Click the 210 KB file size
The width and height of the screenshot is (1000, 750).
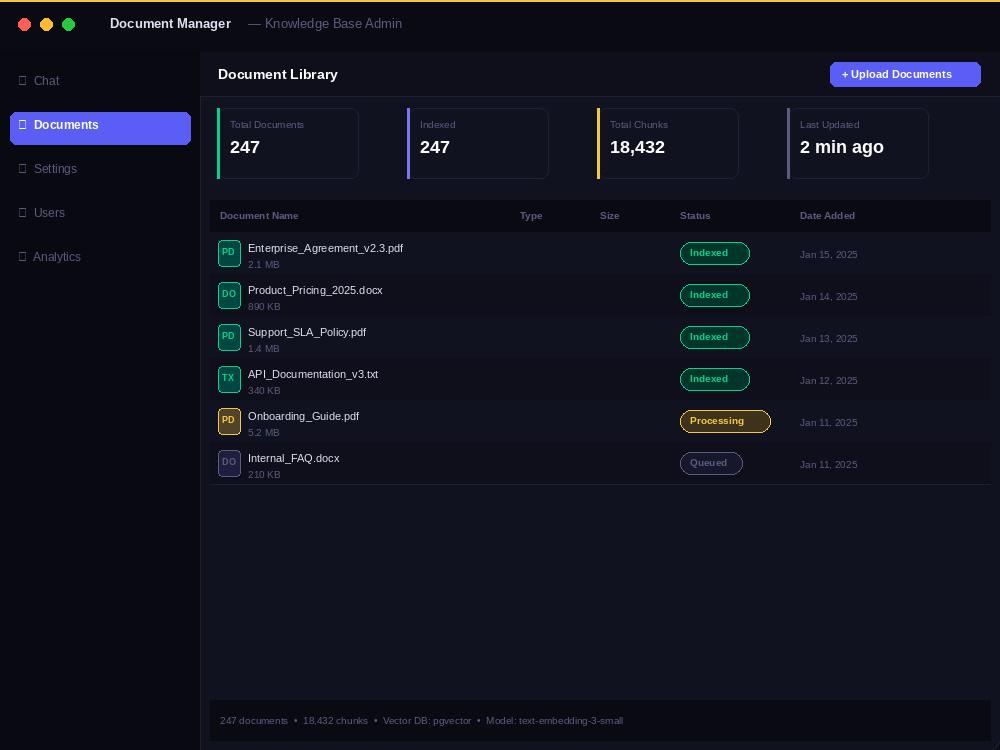(264, 475)
